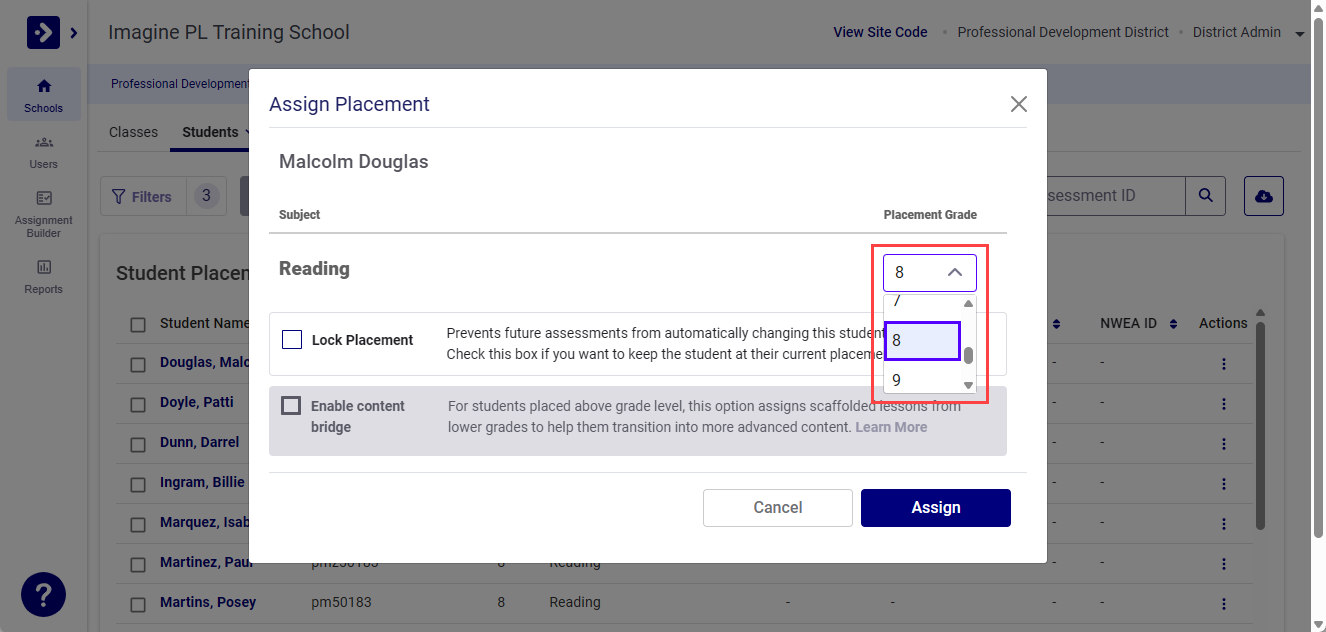Open the Filters button

point(143,197)
